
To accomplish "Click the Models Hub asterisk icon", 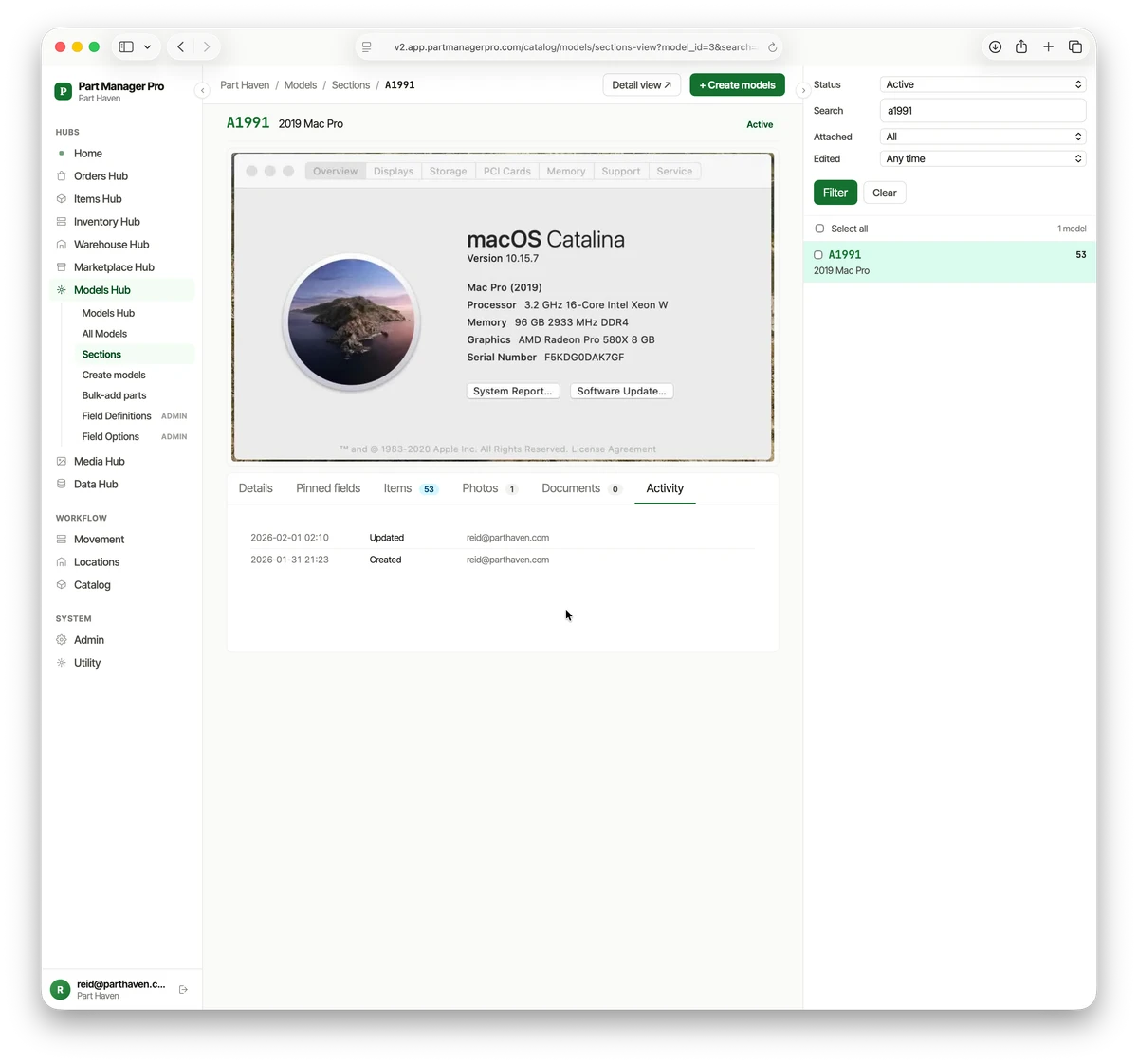I will (x=62, y=290).
